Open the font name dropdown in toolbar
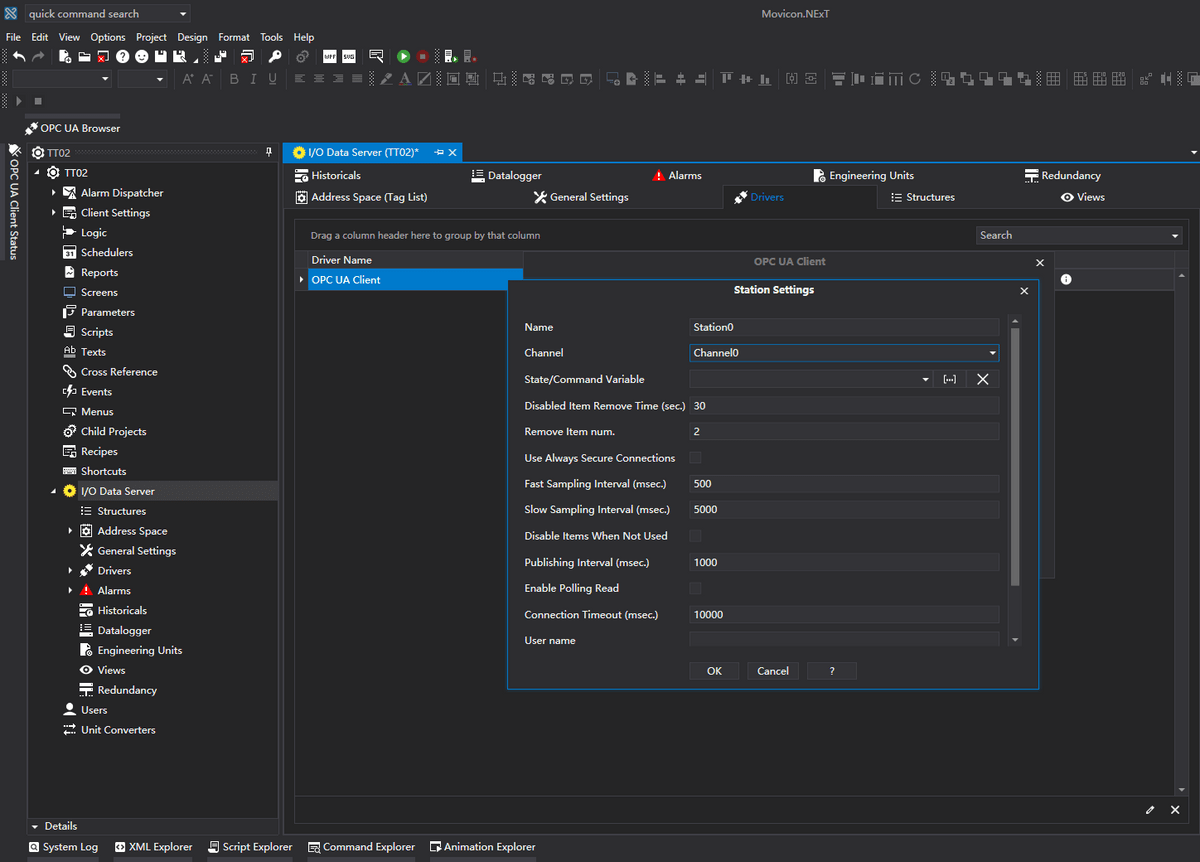This screenshot has height=862, width=1200. [105, 79]
